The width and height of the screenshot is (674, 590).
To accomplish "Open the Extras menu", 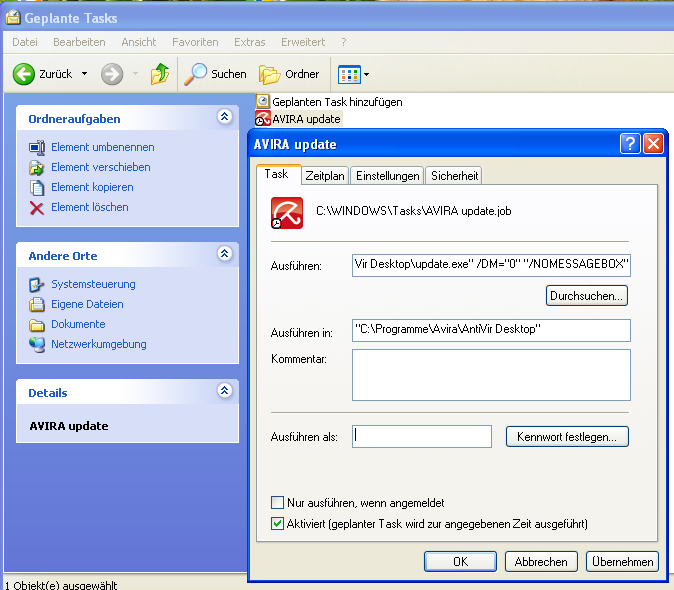I will click(x=250, y=42).
